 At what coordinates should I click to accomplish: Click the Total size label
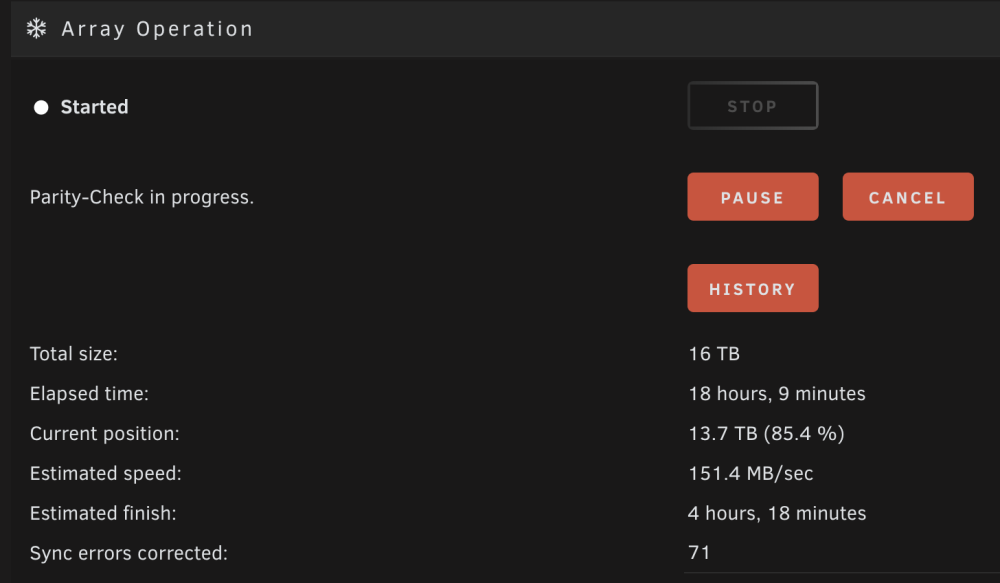coord(73,354)
